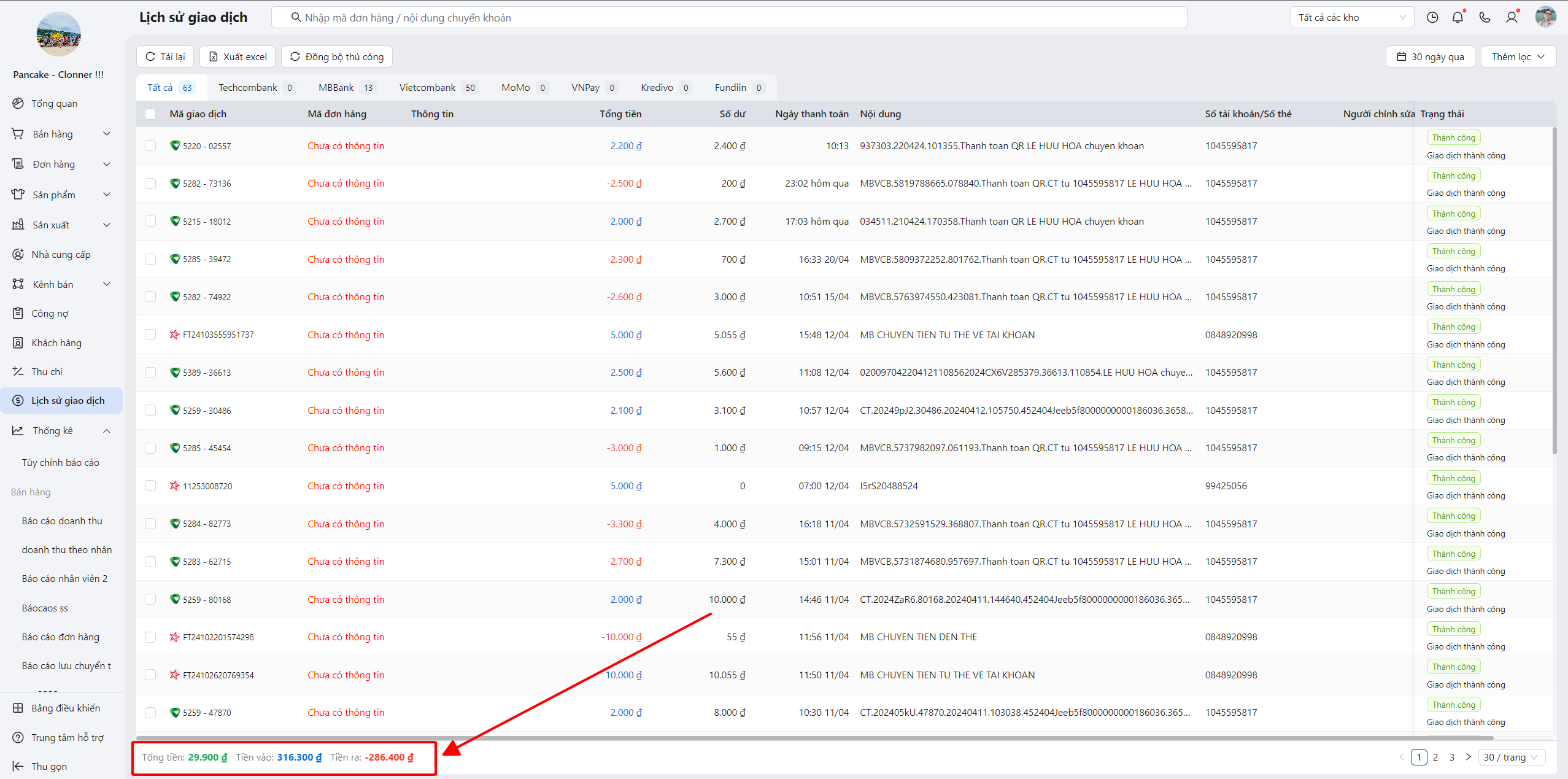1568x779 pixels.
Task: Check the select-all checkbox in table header
Action: coord(150,114)
